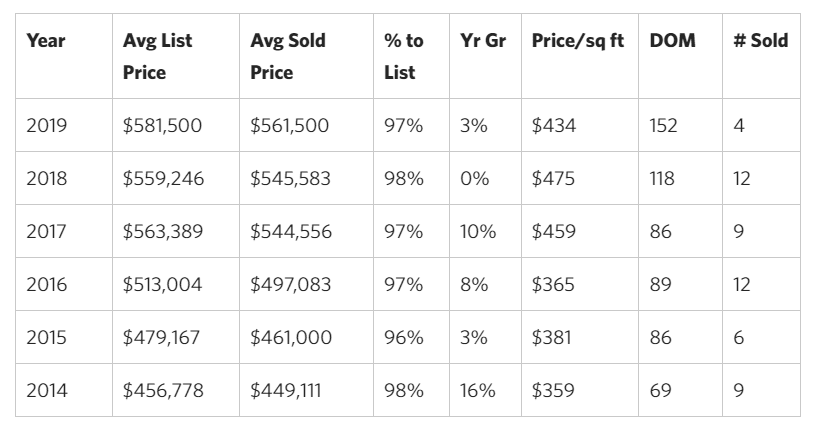Screen dimensions: 815x430
Task: Click the $581,500 list price cell
Action: pos(162,126)
